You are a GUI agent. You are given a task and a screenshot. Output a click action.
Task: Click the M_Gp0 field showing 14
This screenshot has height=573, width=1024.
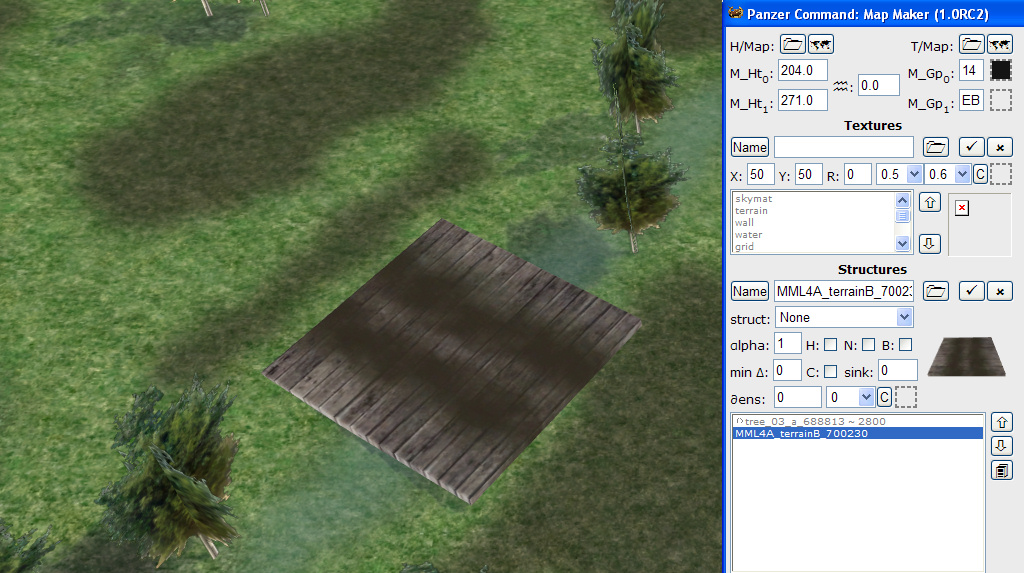971,70
